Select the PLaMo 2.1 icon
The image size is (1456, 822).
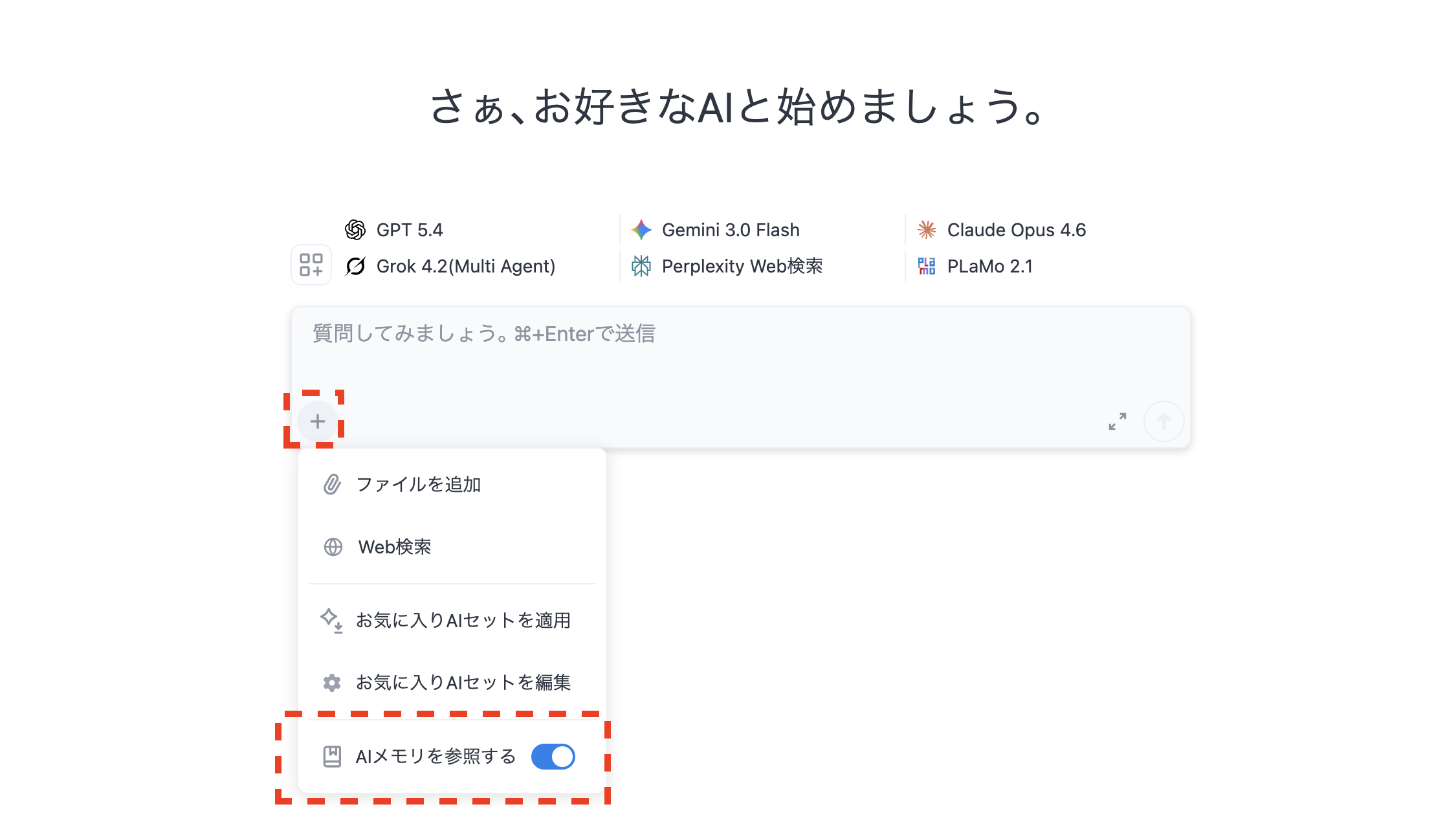pos(926,265)
